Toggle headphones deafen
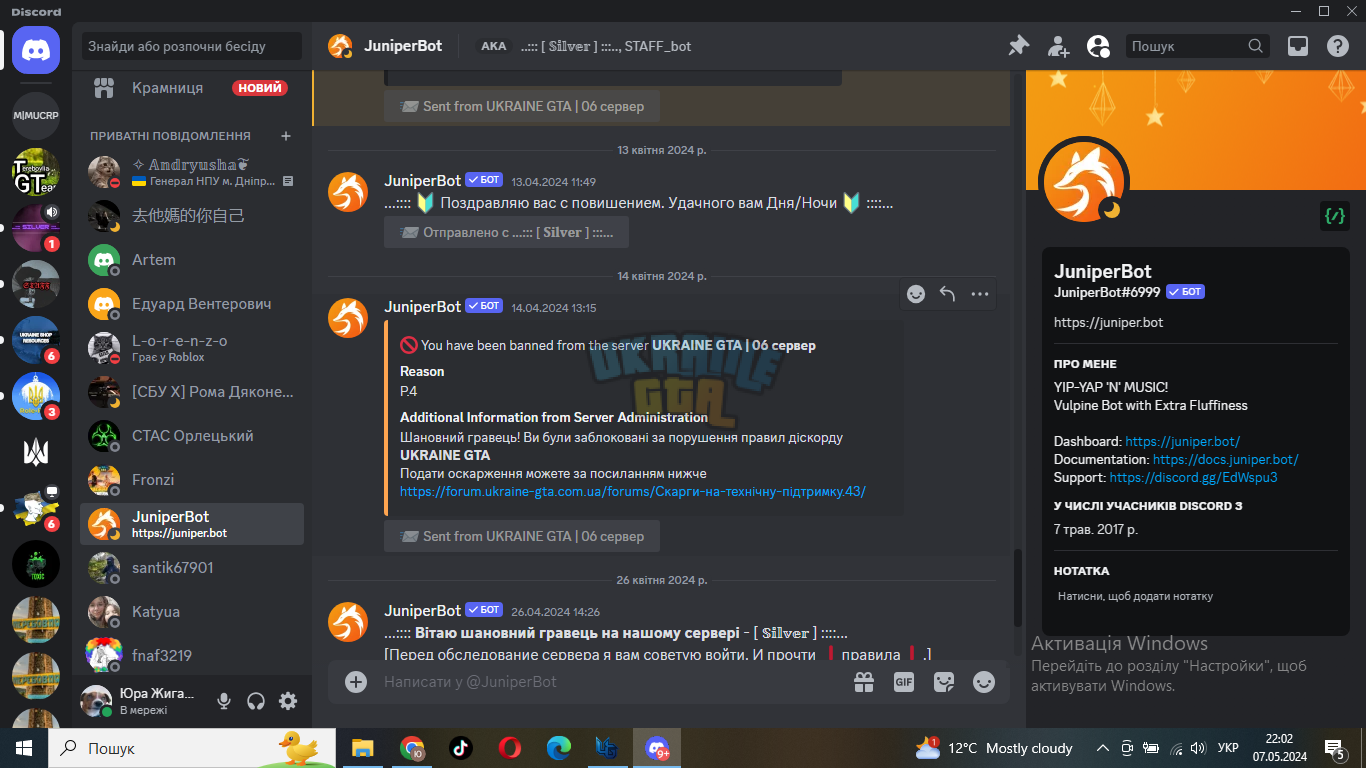 [x=256, y=701]
